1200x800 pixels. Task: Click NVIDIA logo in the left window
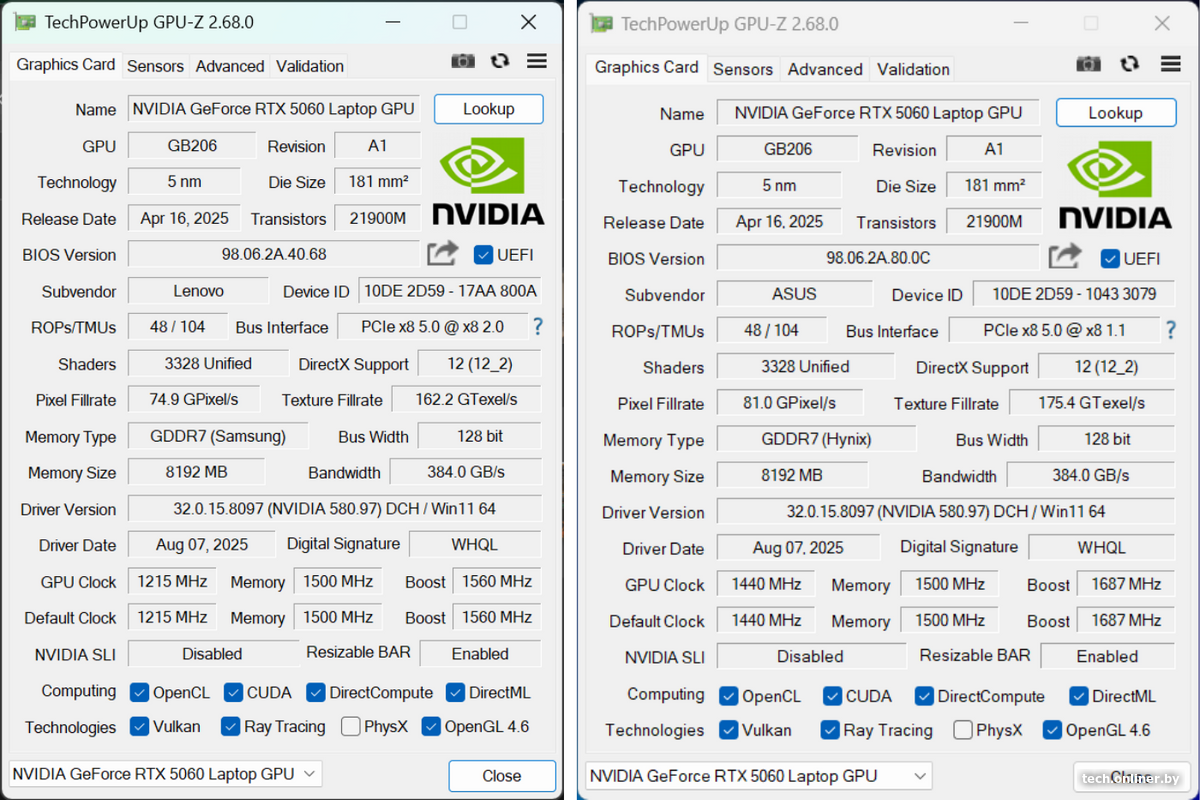(x=488, y=183)
